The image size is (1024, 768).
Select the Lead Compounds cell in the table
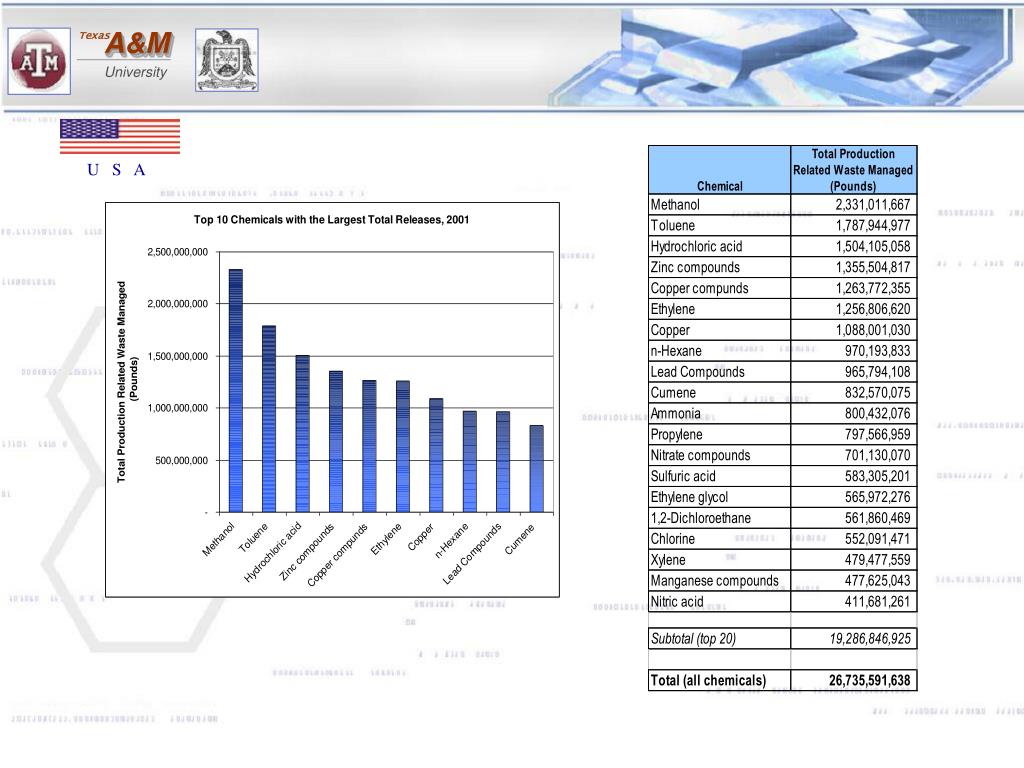[x=720, y=372]
